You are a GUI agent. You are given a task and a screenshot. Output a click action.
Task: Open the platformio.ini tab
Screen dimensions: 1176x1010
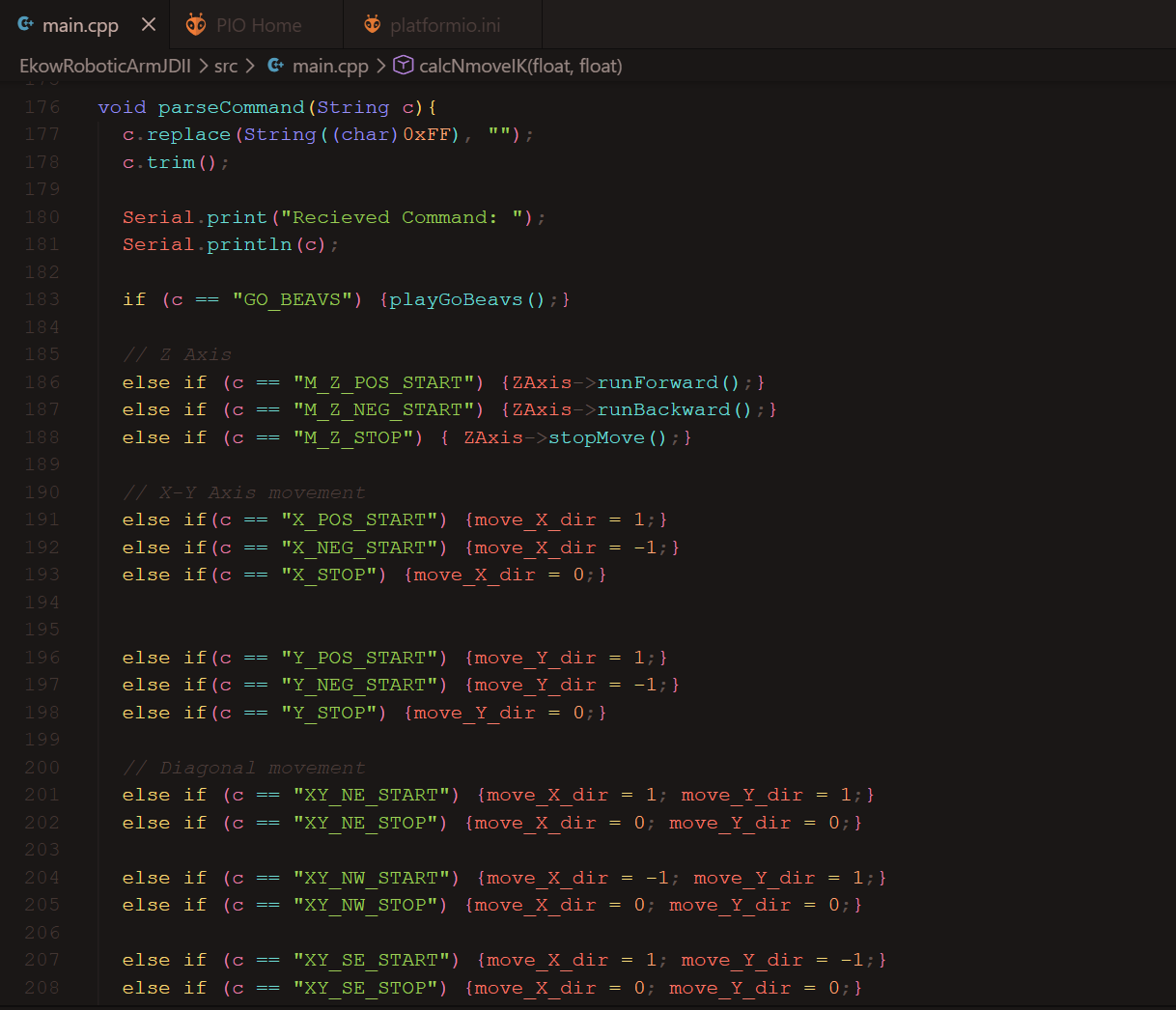pos(445,25)
